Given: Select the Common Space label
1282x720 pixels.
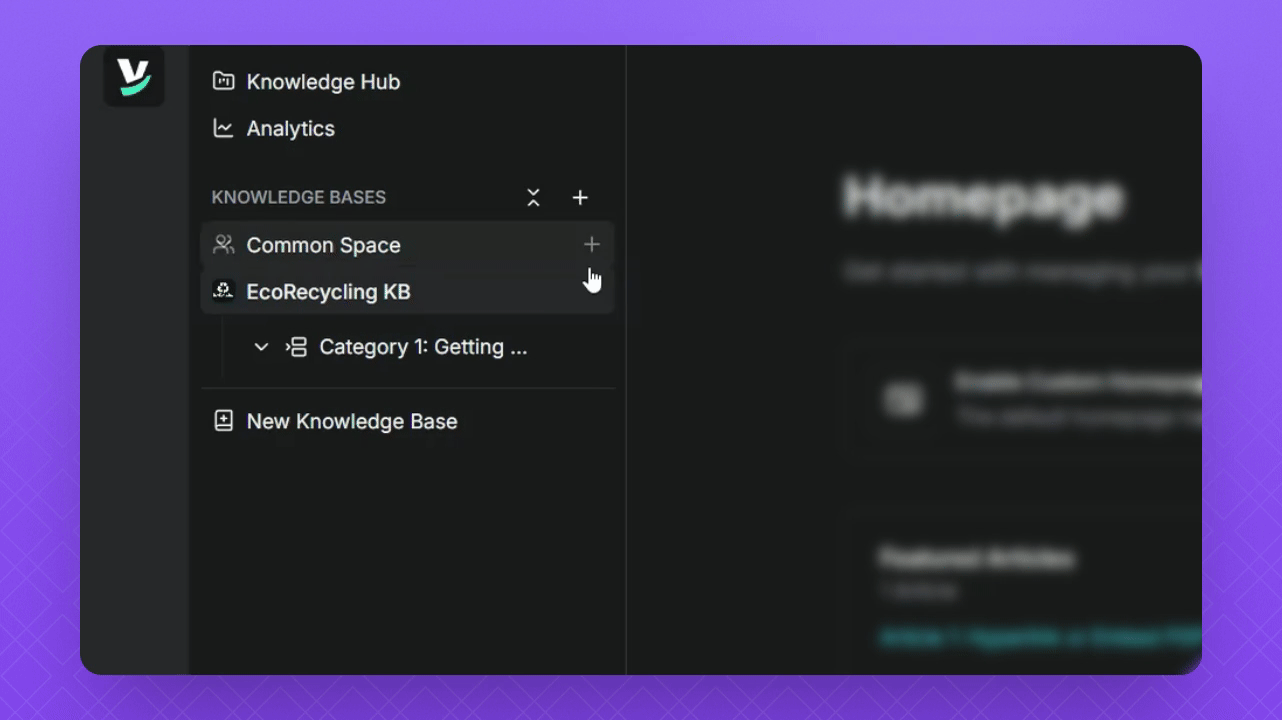Looking at the screenshot, I should pos(323,245).
